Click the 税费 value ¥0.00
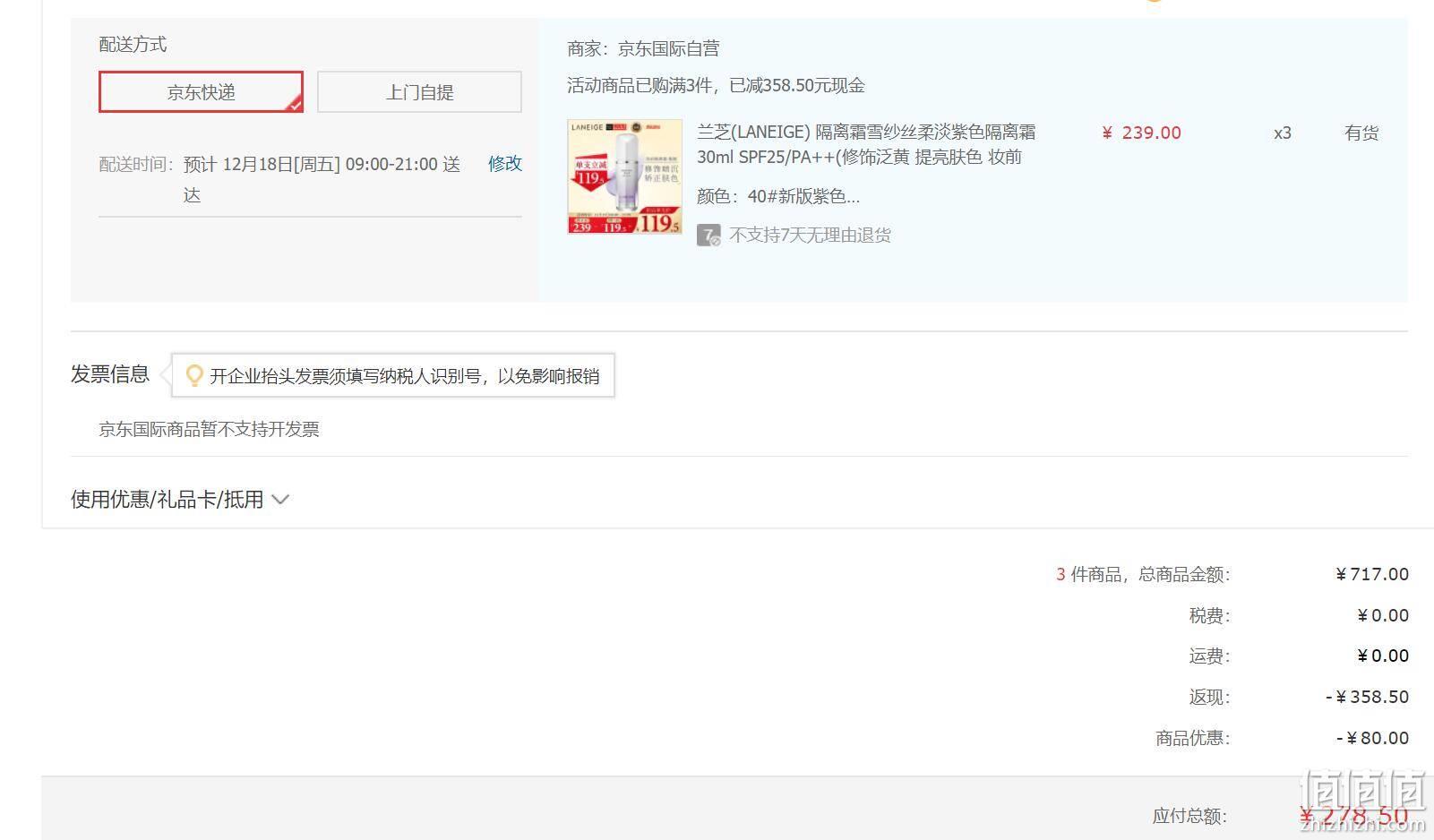1434x840 pixels. point(1383,615)
